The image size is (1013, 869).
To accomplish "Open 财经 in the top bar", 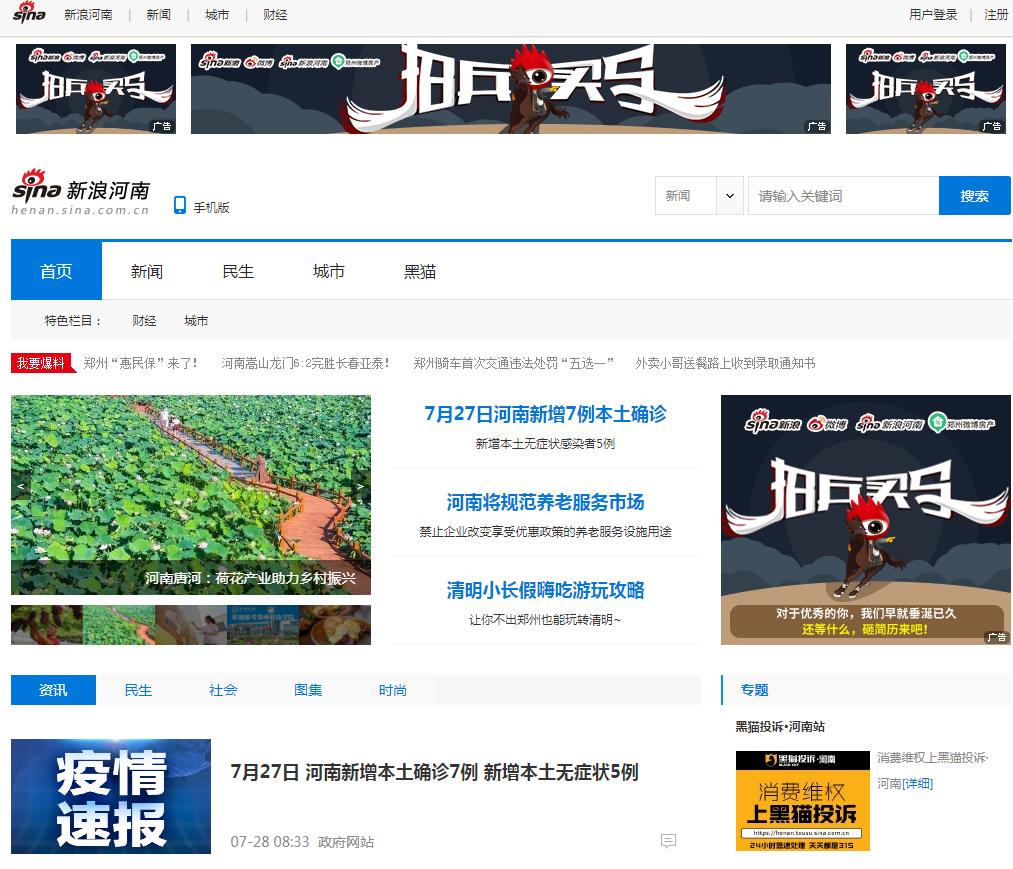I will pos(275,14).
